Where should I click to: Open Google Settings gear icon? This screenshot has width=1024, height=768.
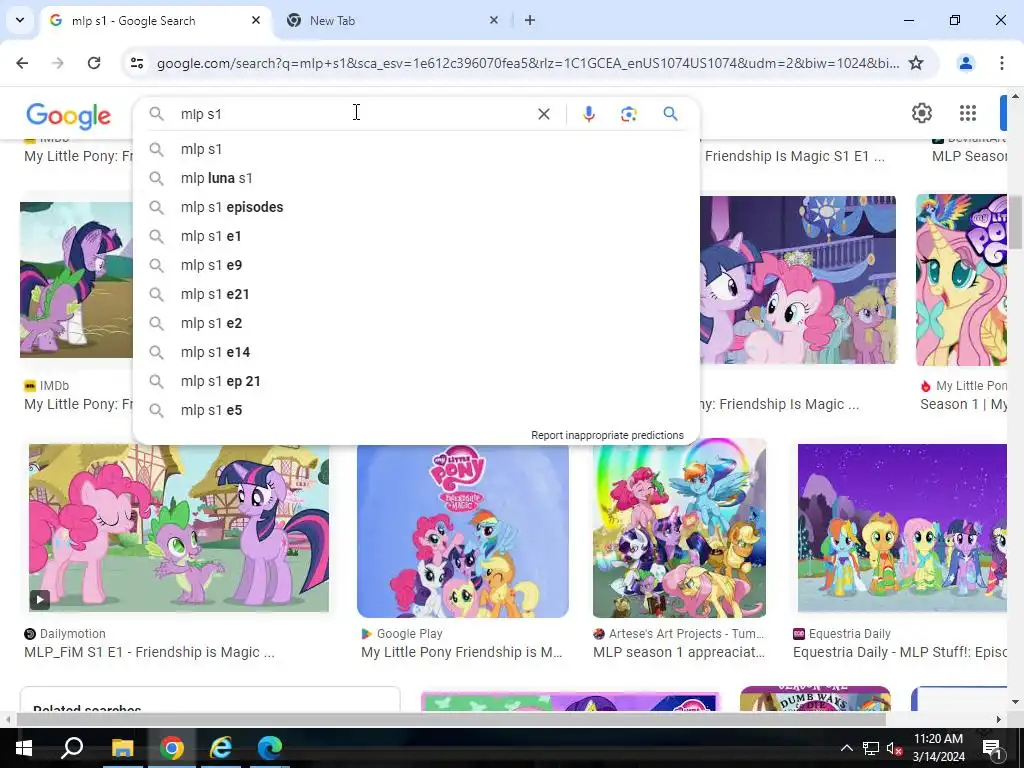coord(921,114)
